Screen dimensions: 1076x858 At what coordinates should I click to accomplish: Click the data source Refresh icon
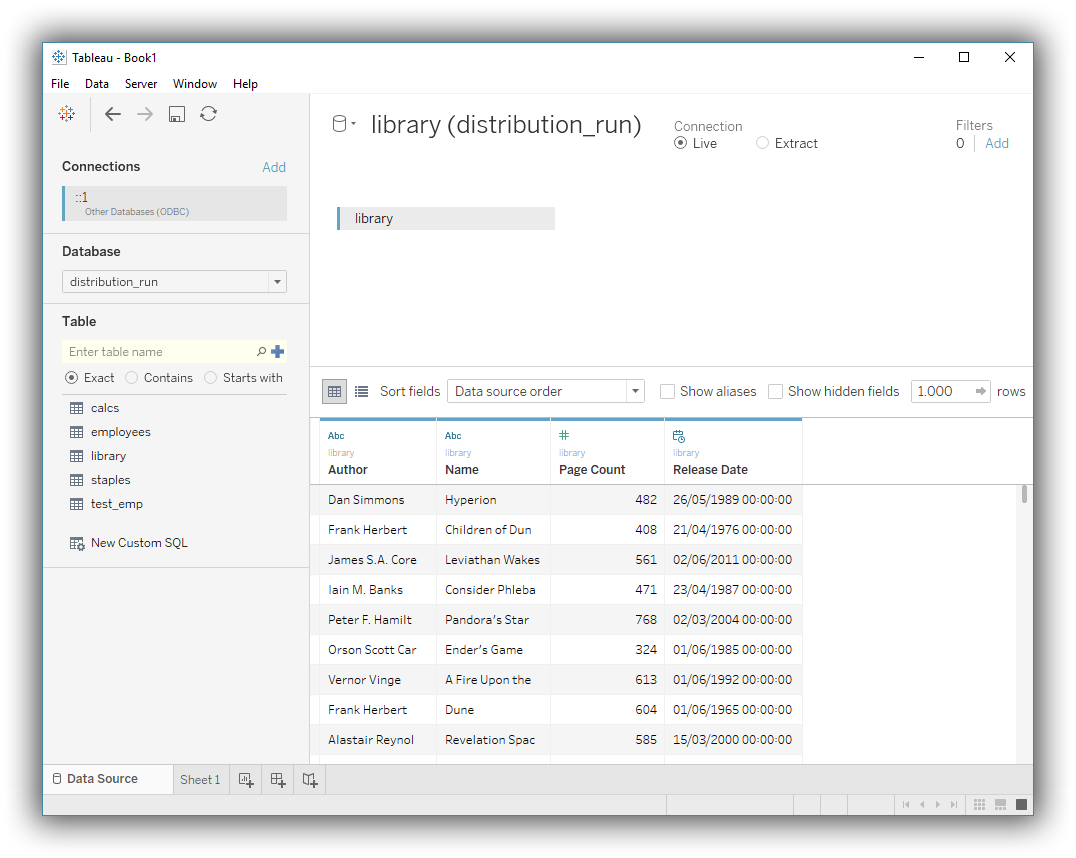click(x=208, y=114)
